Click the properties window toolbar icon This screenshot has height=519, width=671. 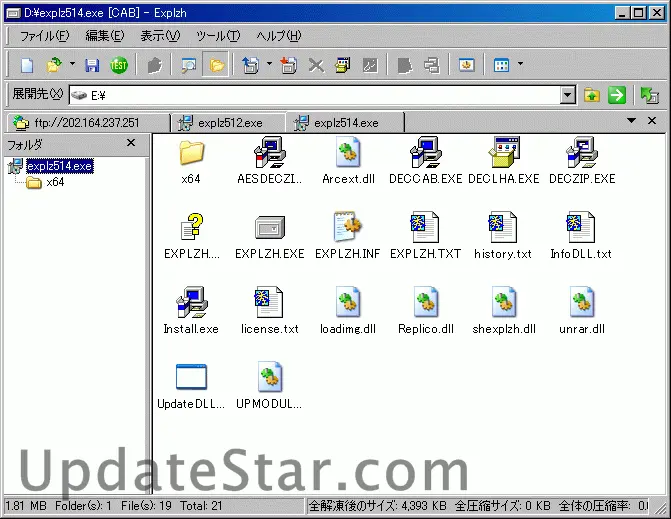pos(342,65)
